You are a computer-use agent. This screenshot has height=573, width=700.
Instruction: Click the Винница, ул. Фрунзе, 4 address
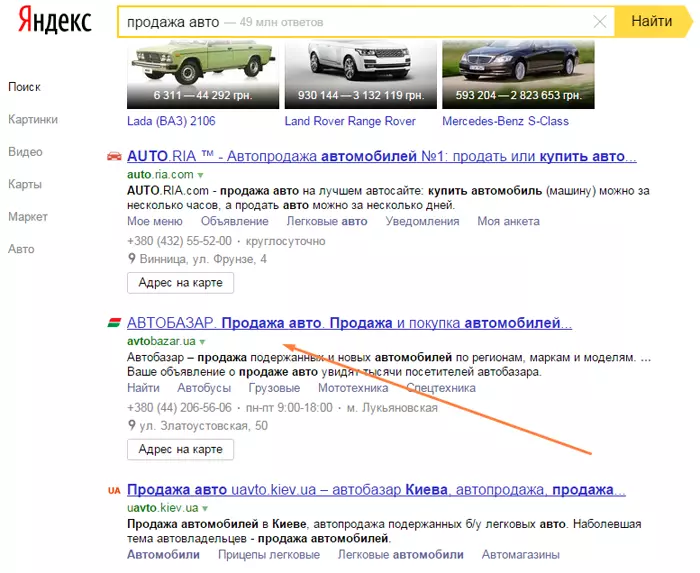click(x=203, y=259)
